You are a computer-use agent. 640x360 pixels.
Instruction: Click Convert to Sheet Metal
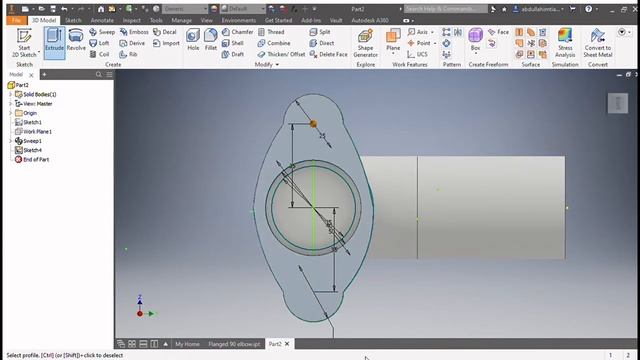598,43
